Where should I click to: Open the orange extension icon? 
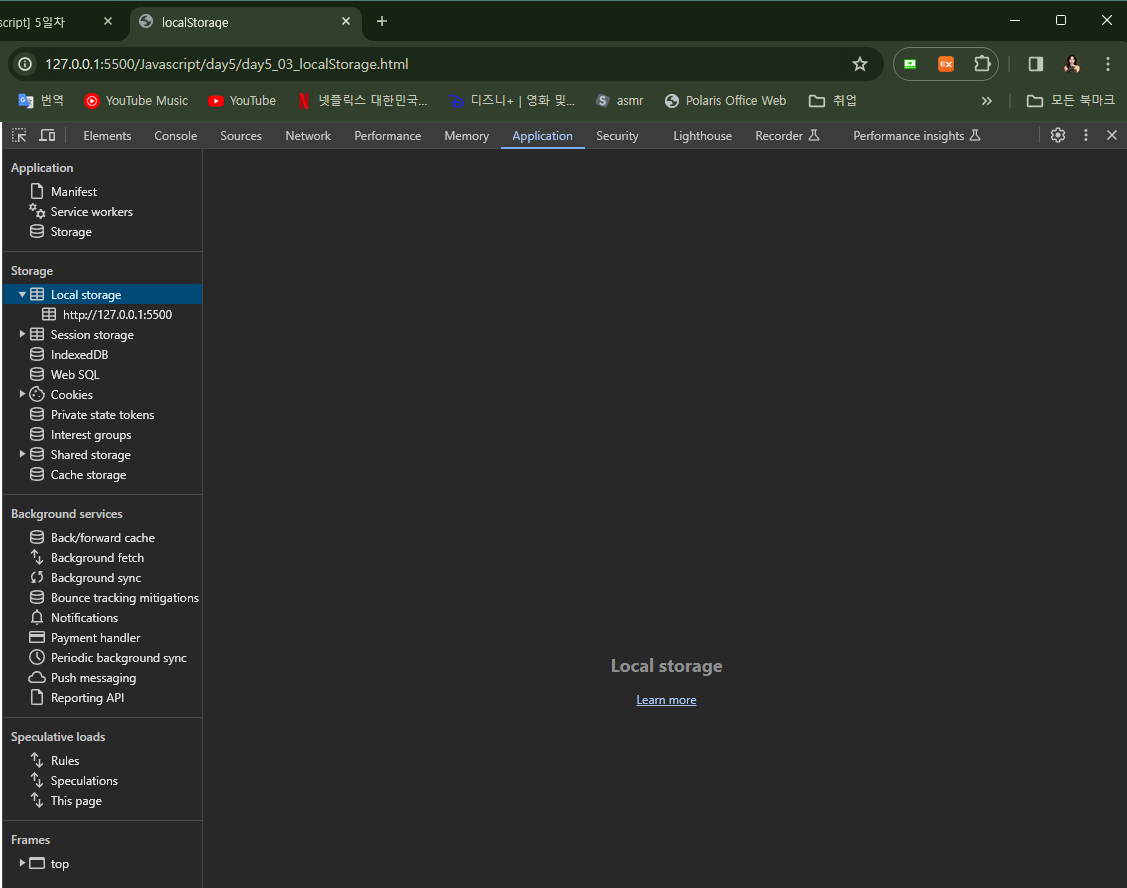[x=946, y=64]
